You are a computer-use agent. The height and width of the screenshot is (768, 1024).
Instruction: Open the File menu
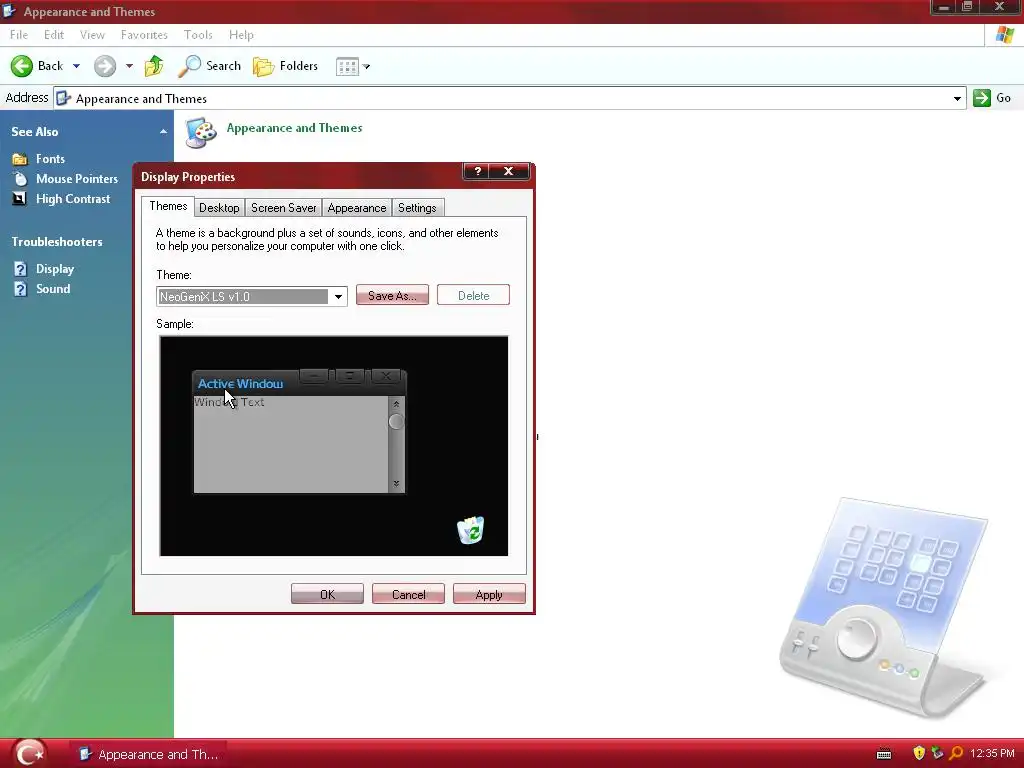point(19,35)
